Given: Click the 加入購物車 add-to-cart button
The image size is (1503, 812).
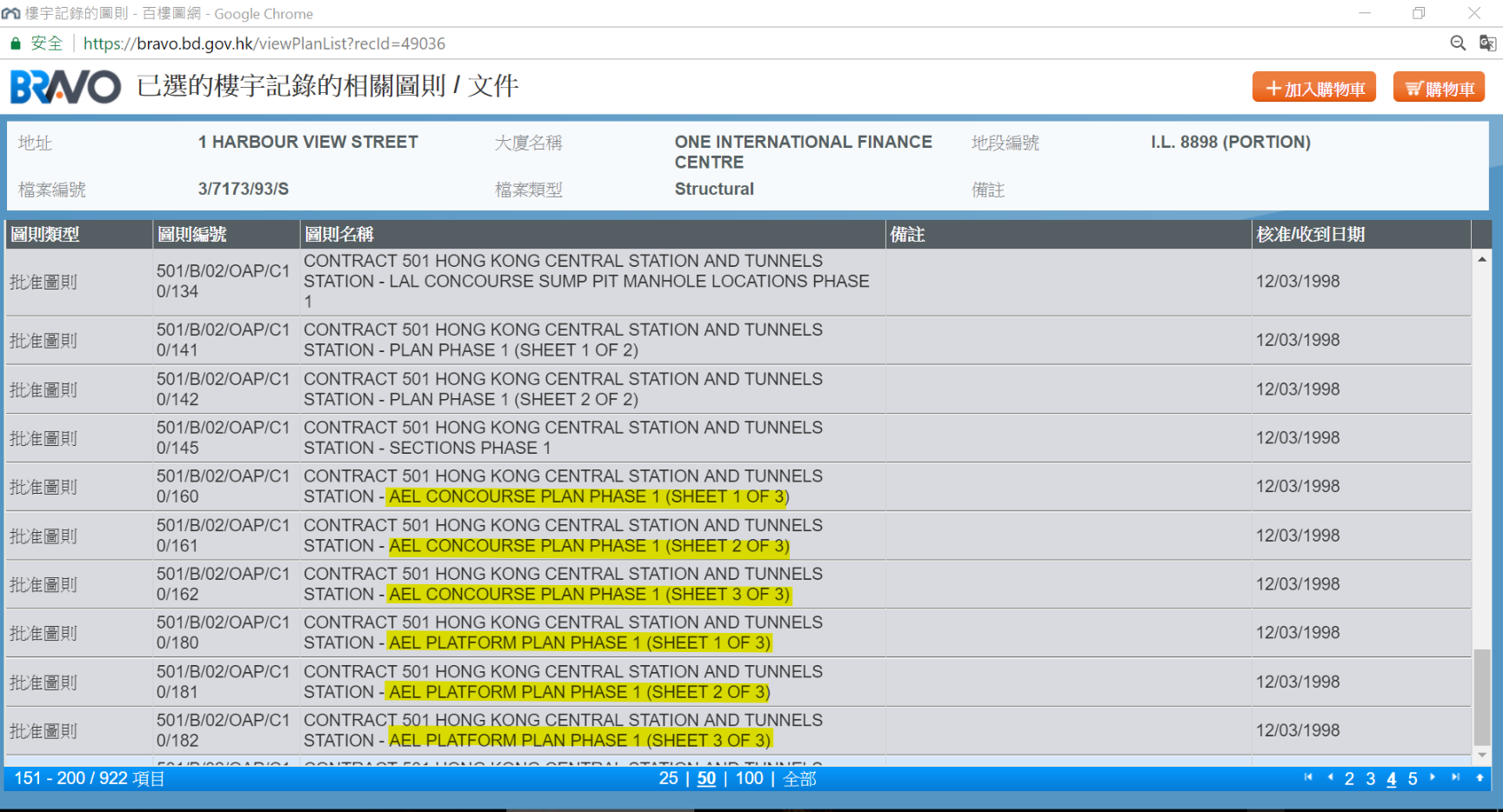Looking at the screenshot, I should click(x=1313, y=88).
